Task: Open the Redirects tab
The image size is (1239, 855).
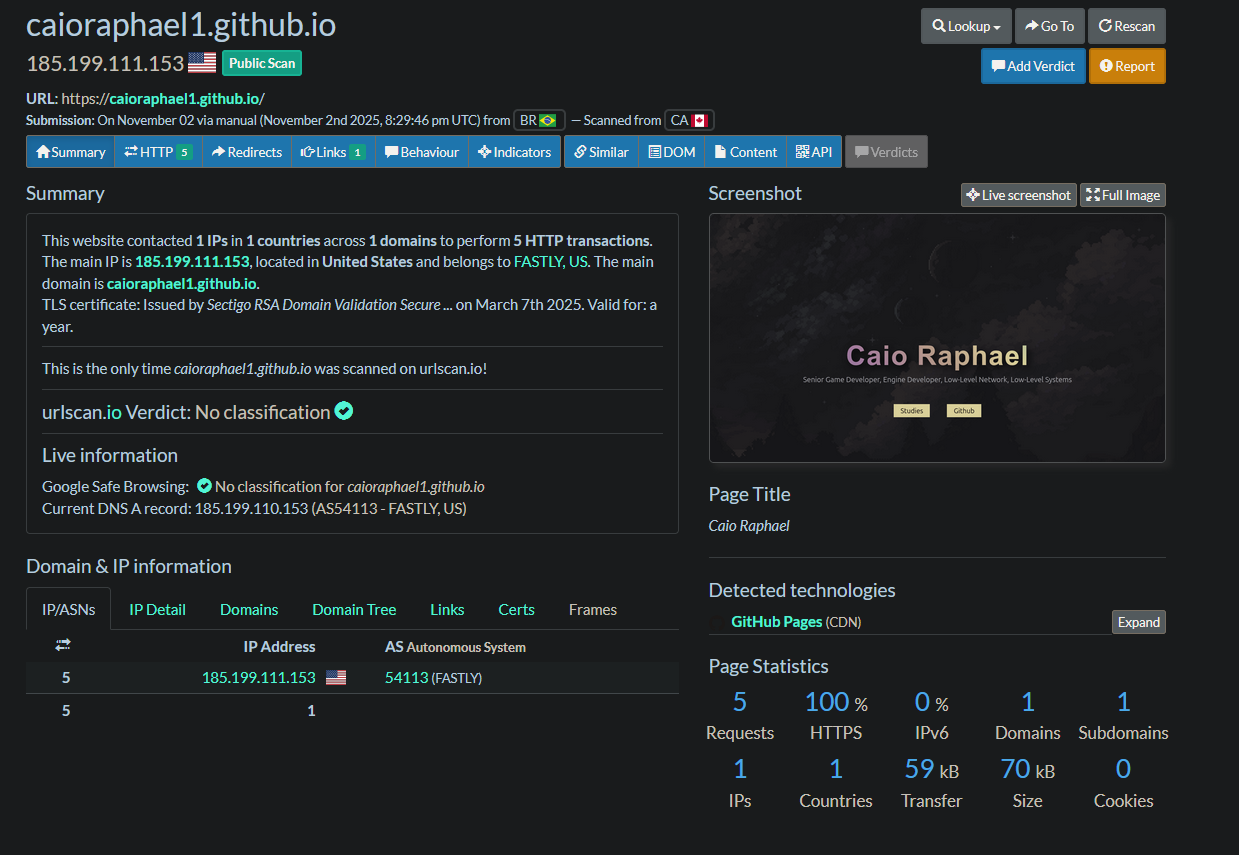Action: (x=246, y=152)
